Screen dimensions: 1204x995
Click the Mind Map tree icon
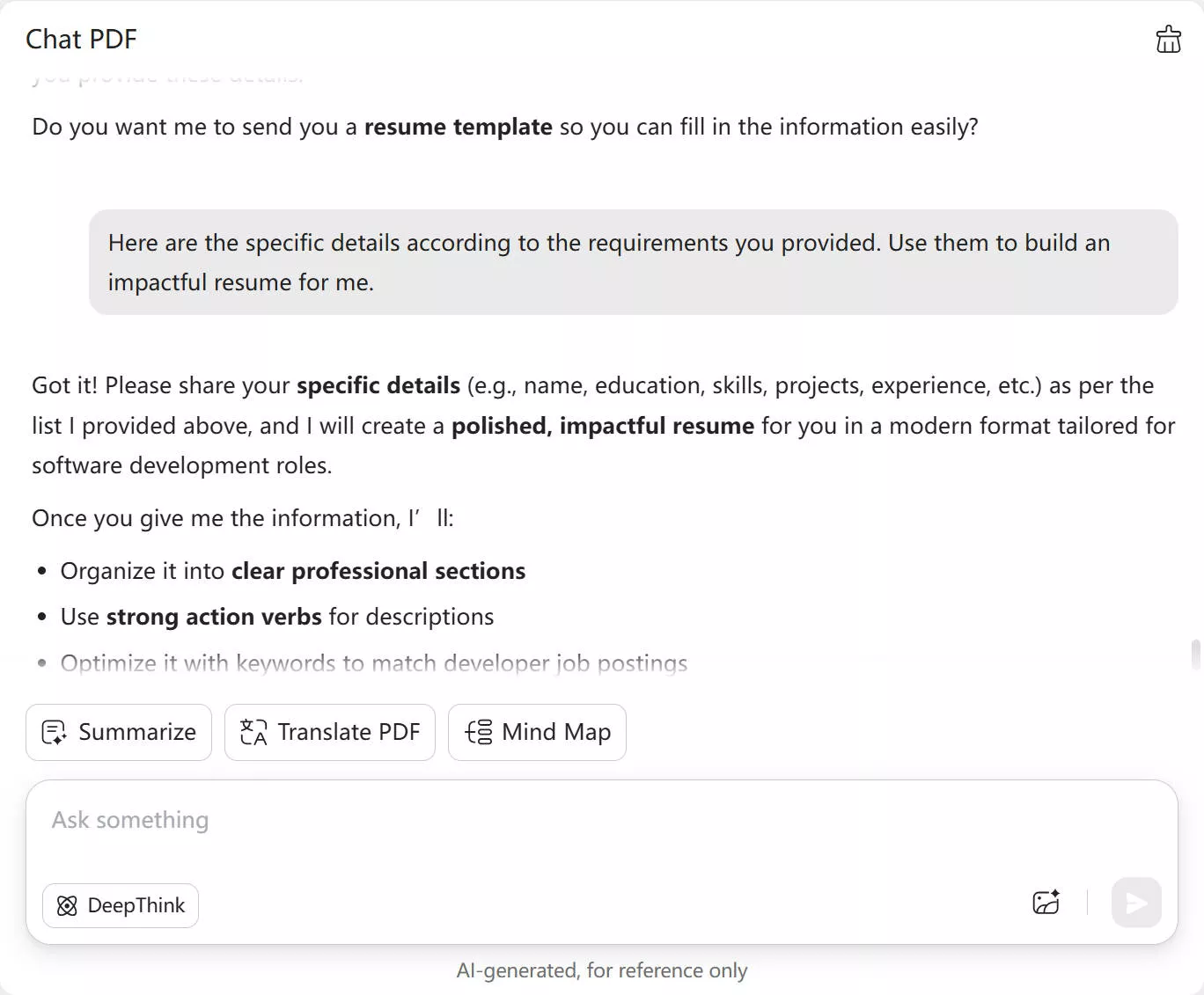(479, 732)
